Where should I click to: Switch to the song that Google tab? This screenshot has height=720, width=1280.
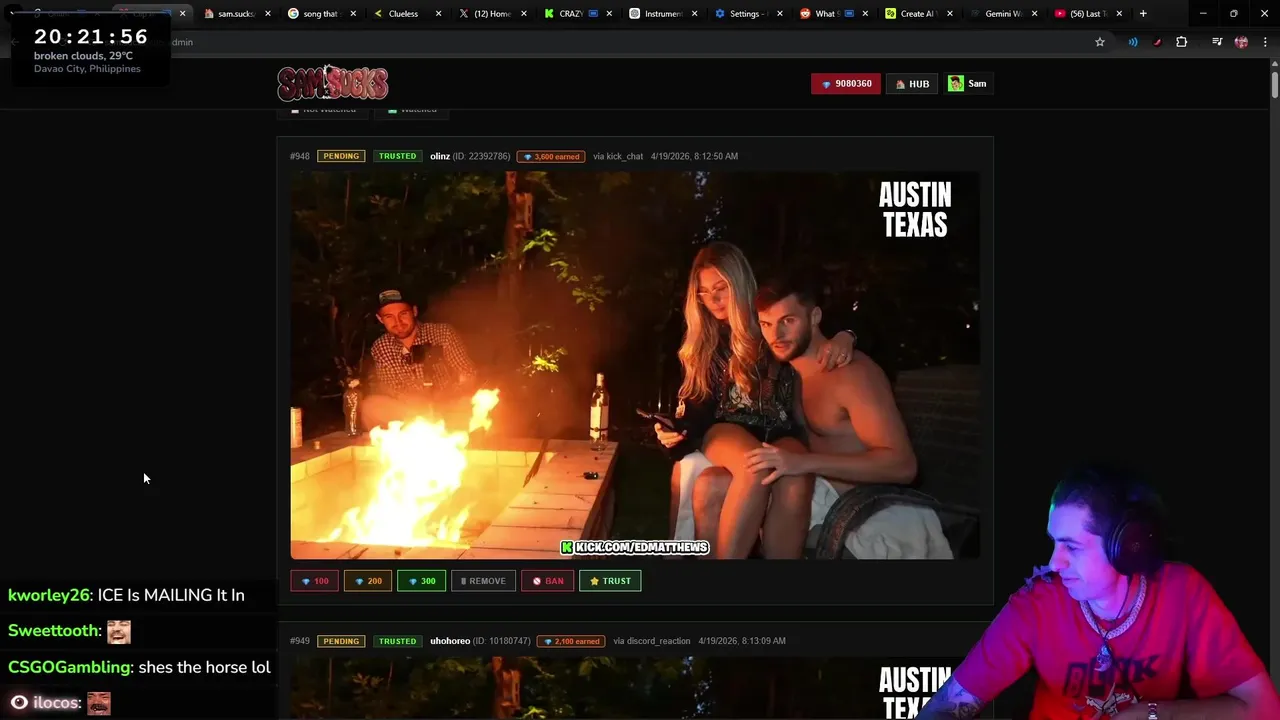(x=321, y=14)
